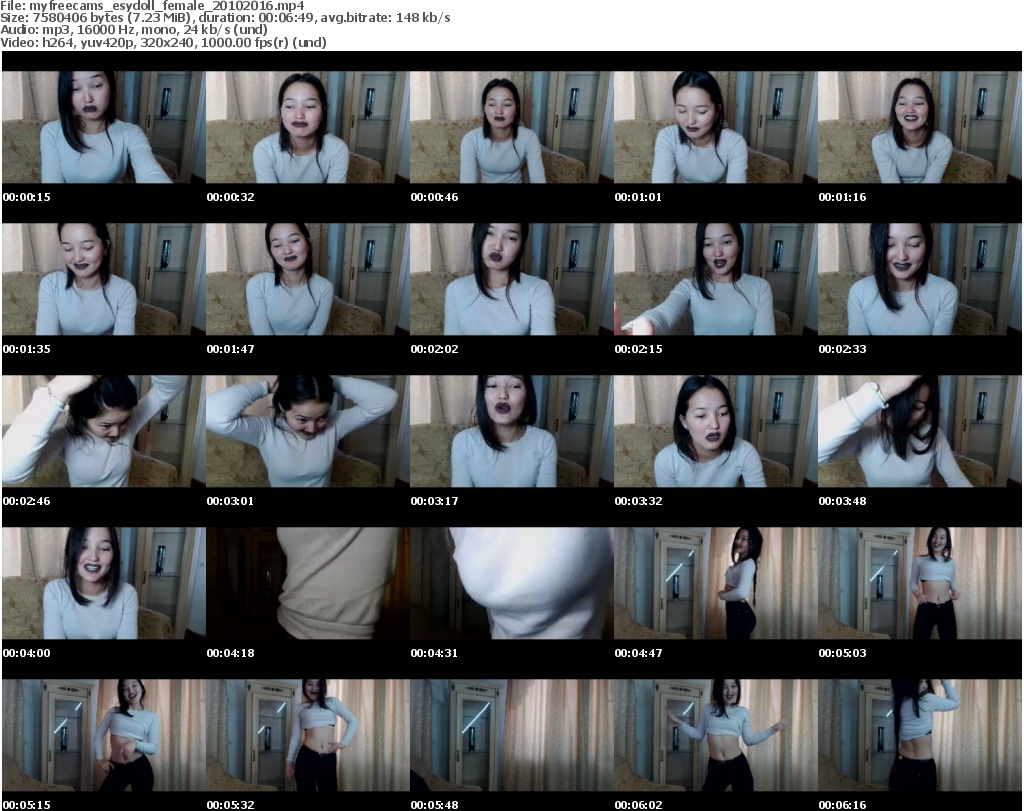Click the frame at 00:01:35
The height and width of the screenshot is (811, 1024).
point(104,279)
